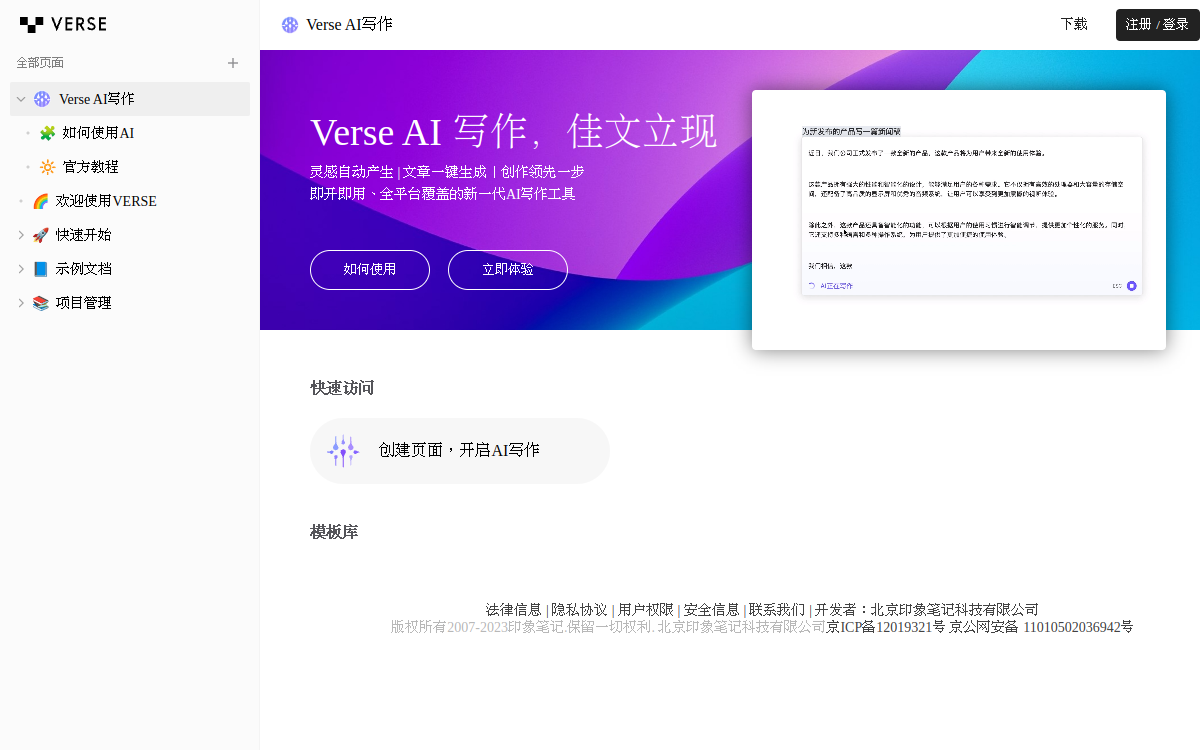
Task: Click the sparkle AI icon in quick access card
Action: 343,451
